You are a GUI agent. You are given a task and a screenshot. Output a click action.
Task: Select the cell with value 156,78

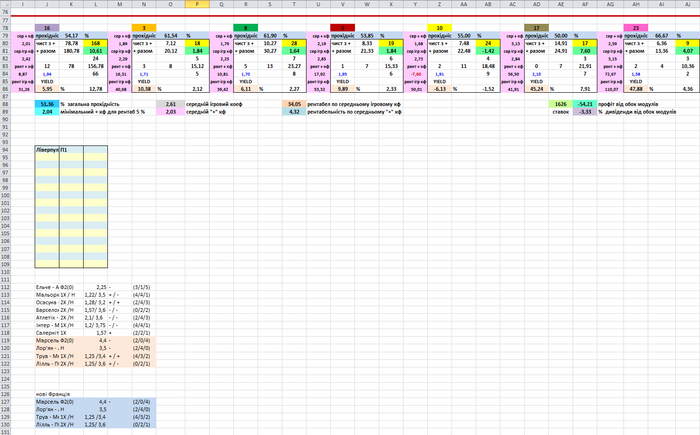pos(95,66)
